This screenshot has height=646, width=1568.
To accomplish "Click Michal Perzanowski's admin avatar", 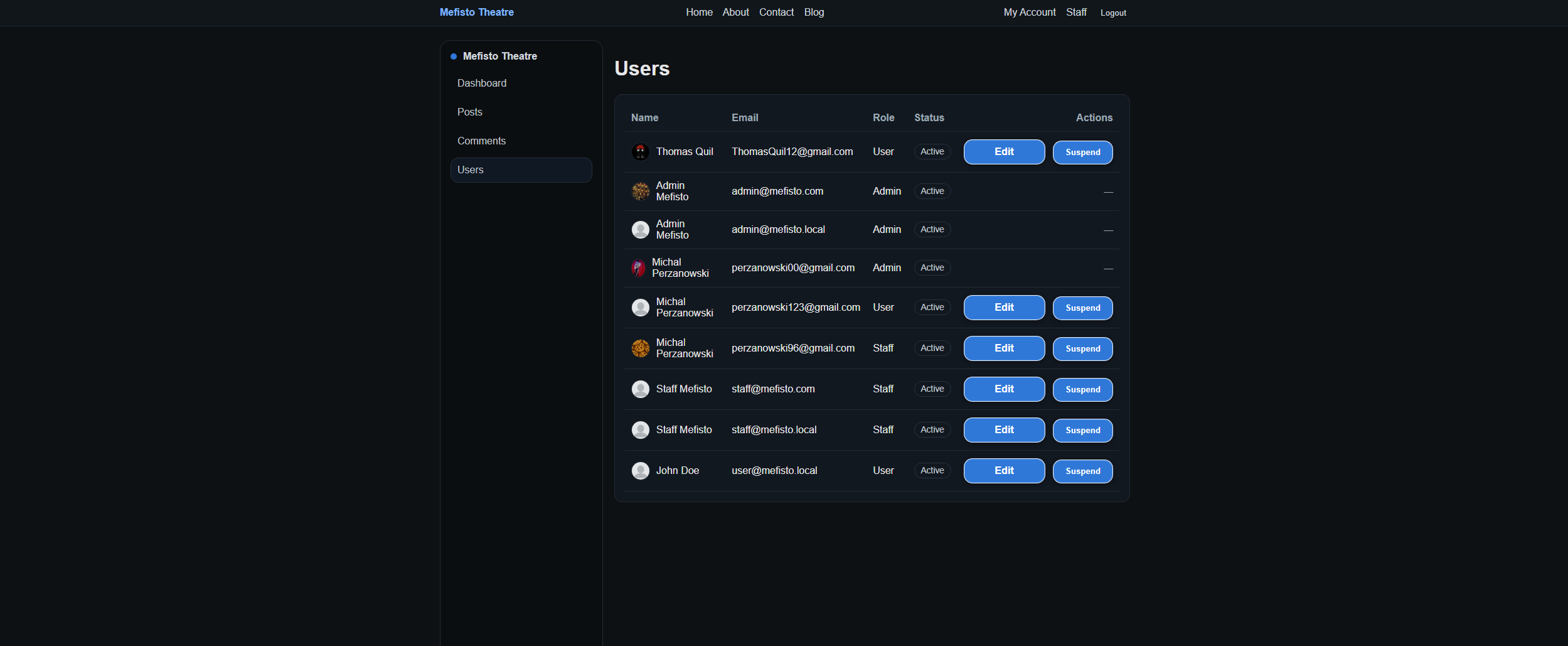I will (x=639, y=267).
